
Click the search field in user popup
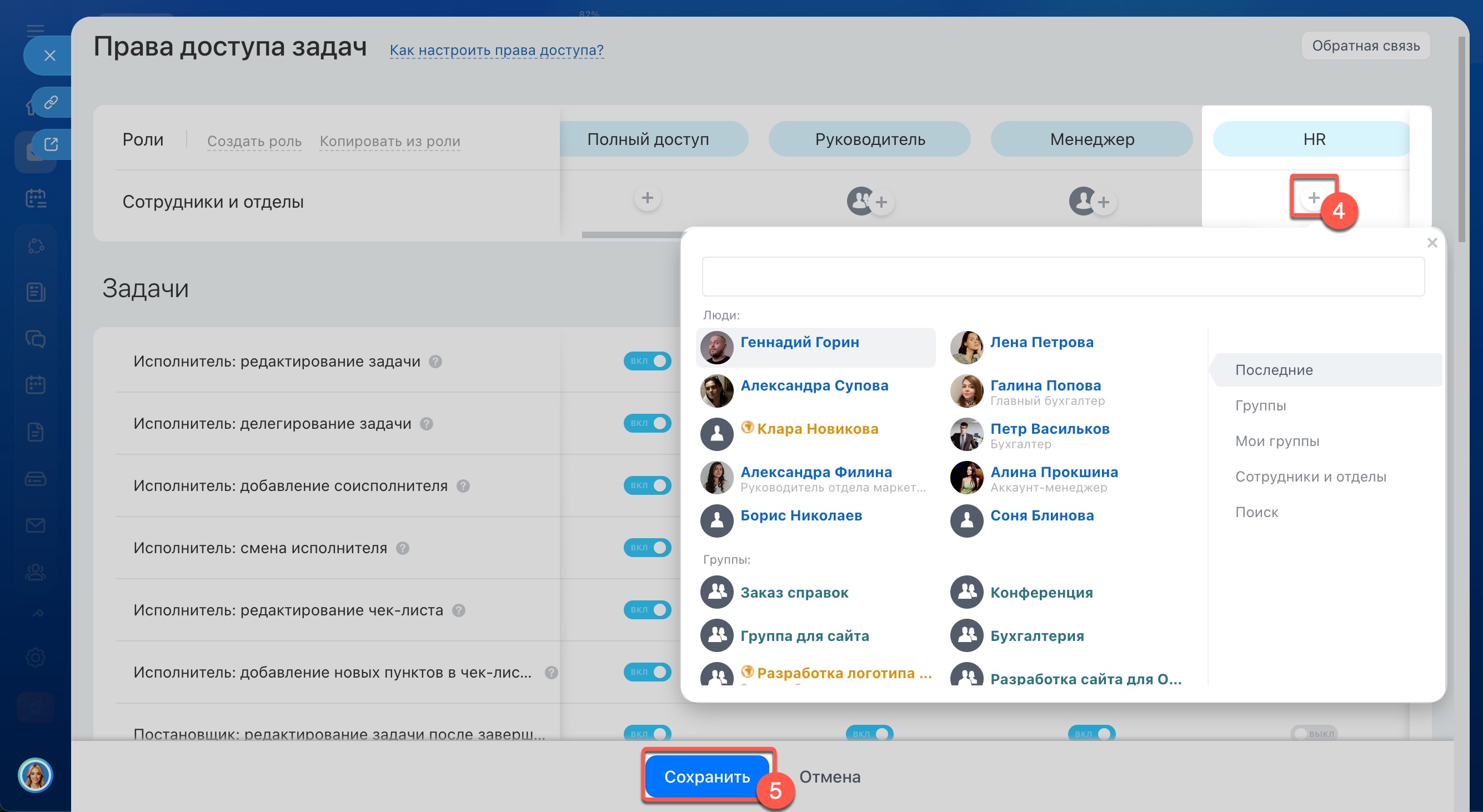[x=1063, y=277]
